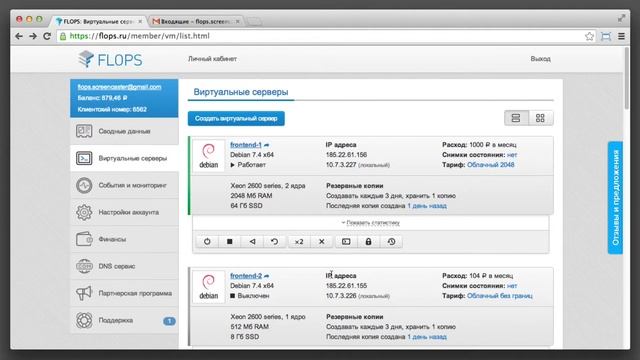Click the clock history icon for frontend-1
The height and width of the screenshot is (360, 640).
(x=391, y=242)
